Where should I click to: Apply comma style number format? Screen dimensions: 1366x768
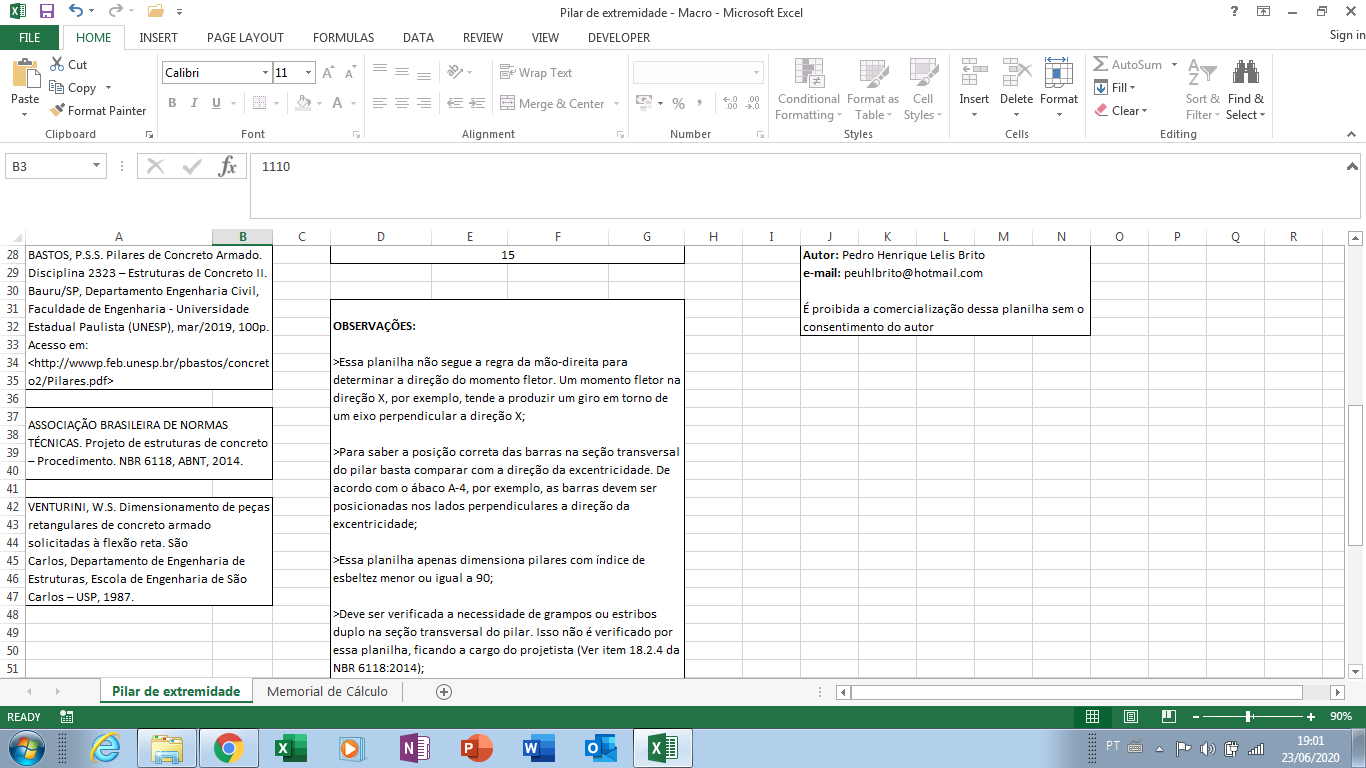coord(702,103)
